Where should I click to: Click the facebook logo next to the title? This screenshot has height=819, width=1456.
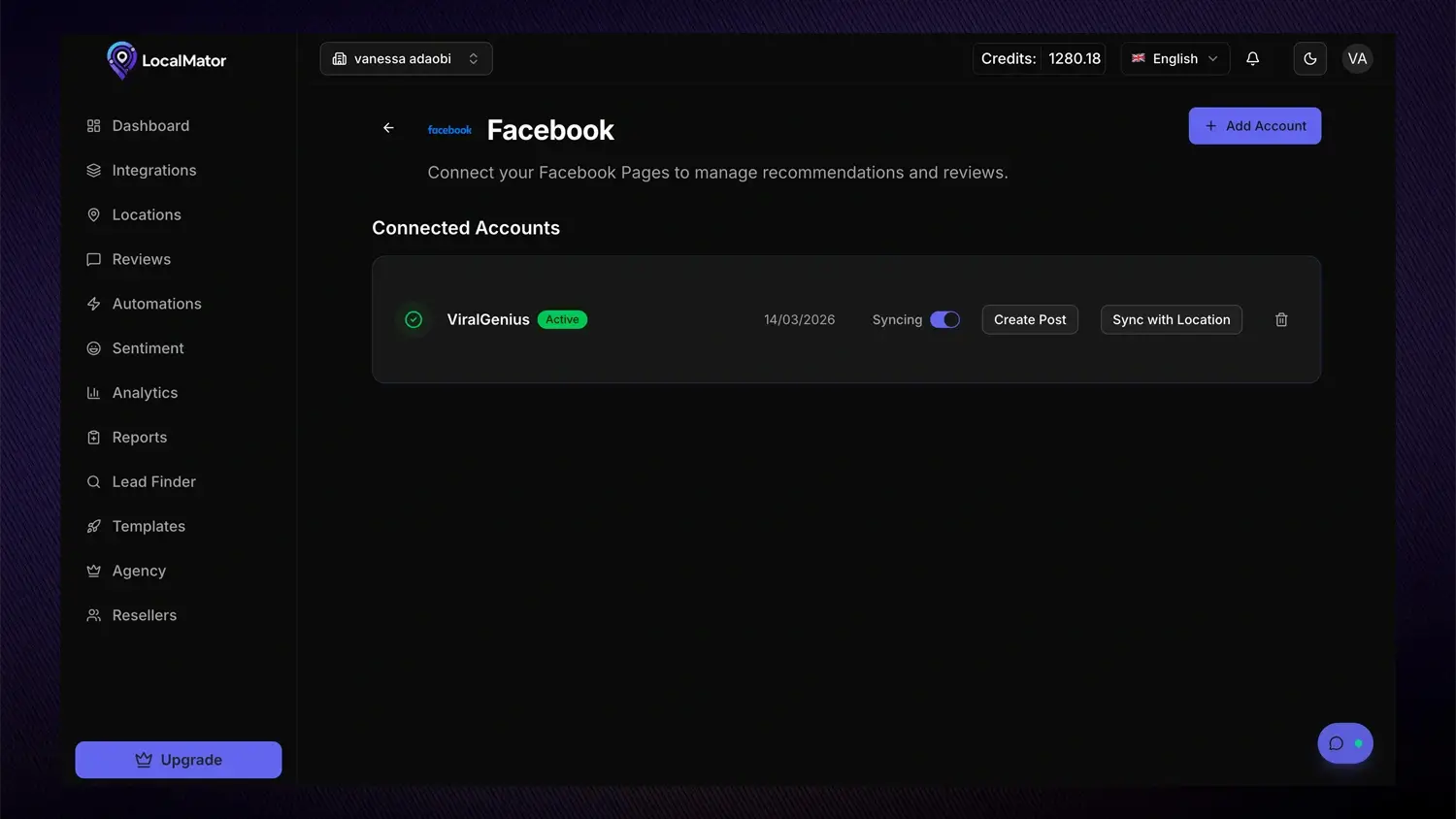pos(449,130)
